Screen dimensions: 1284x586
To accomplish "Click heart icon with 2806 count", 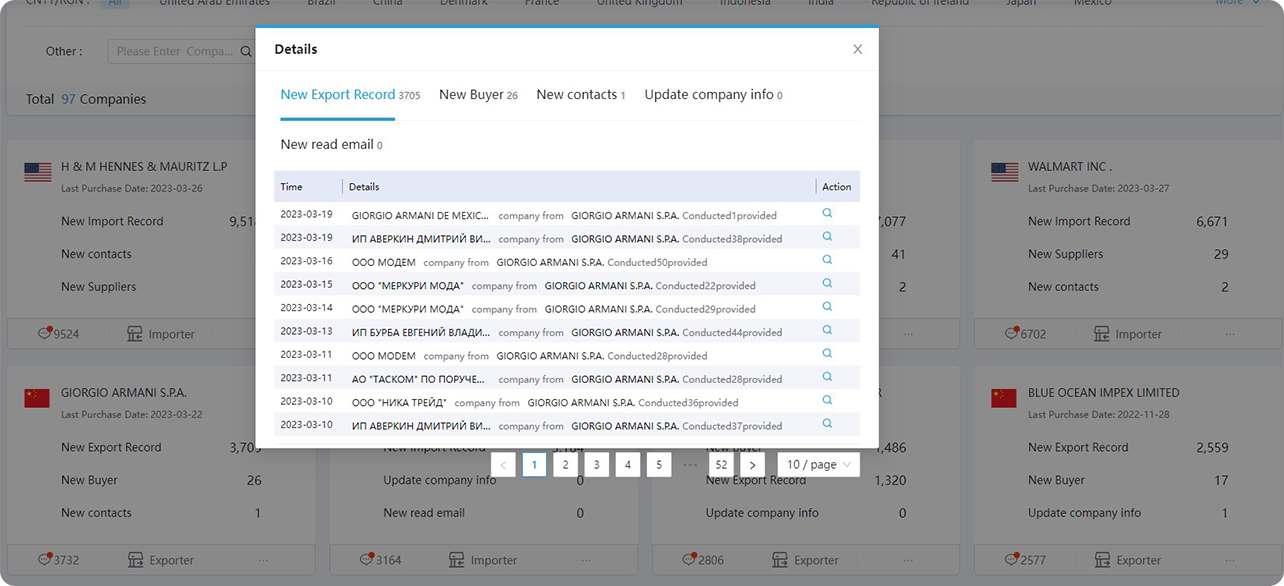I will [x=690, y=559].
